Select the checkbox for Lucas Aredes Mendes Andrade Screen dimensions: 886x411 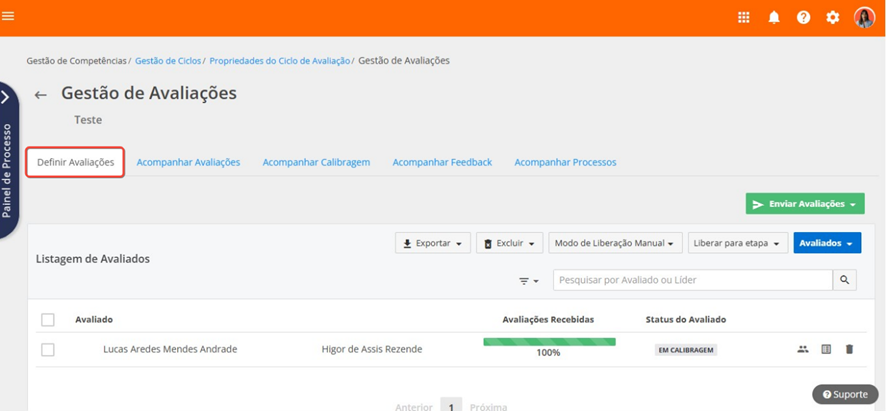click(x=48, y=350)
